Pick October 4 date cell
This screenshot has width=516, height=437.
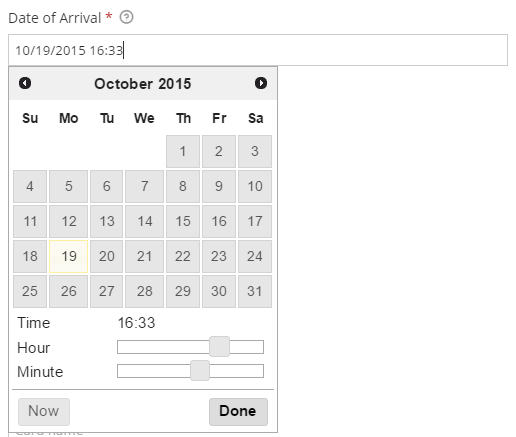click(30, 186)
